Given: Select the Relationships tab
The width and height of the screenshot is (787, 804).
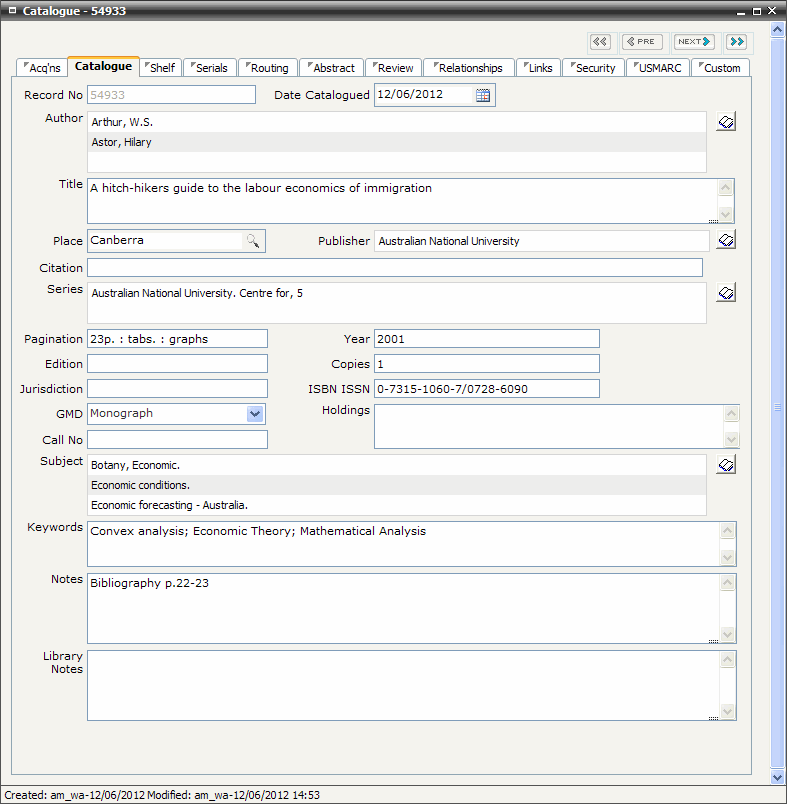Looking at the screenshot, I should pyautogui.click(x=469, y=68).
